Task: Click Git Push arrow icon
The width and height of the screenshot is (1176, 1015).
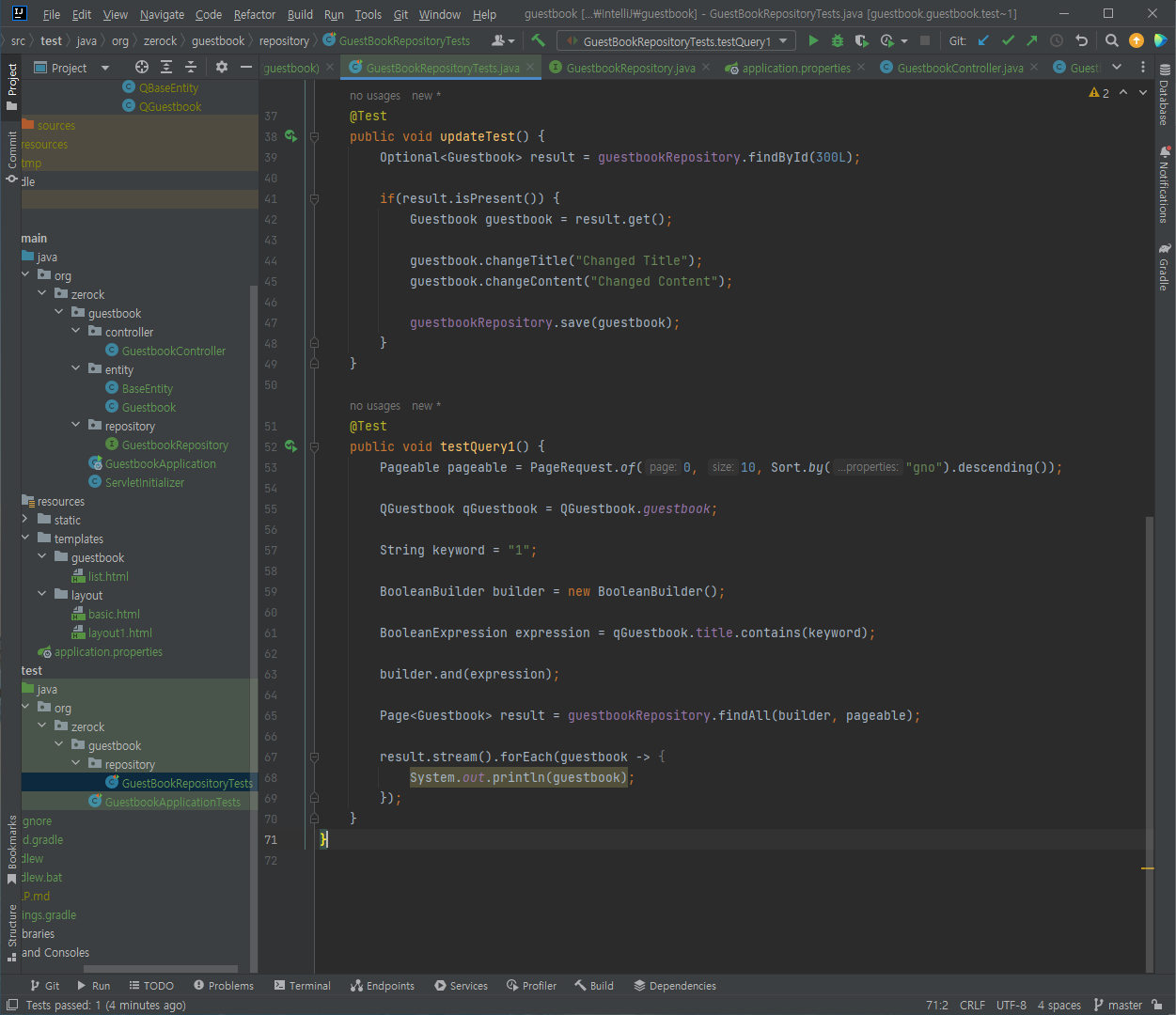Action: 1032,40
